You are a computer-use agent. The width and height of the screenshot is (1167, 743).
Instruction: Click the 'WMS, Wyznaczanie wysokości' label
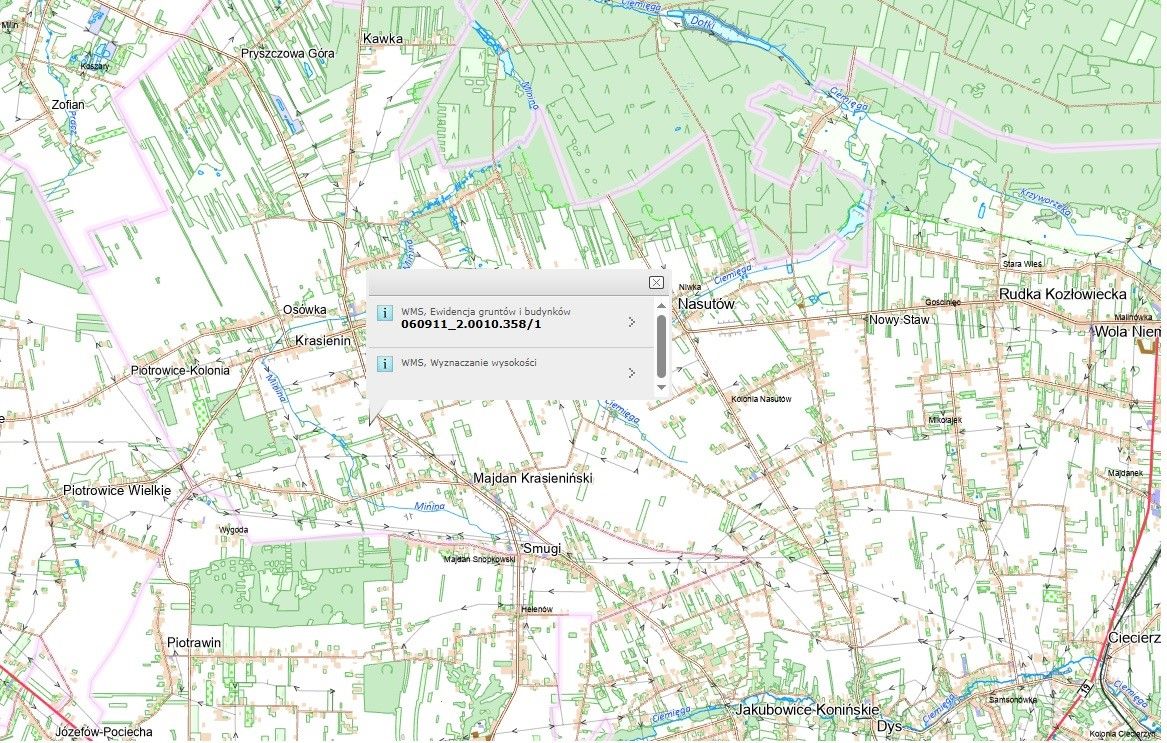[469, 363]
